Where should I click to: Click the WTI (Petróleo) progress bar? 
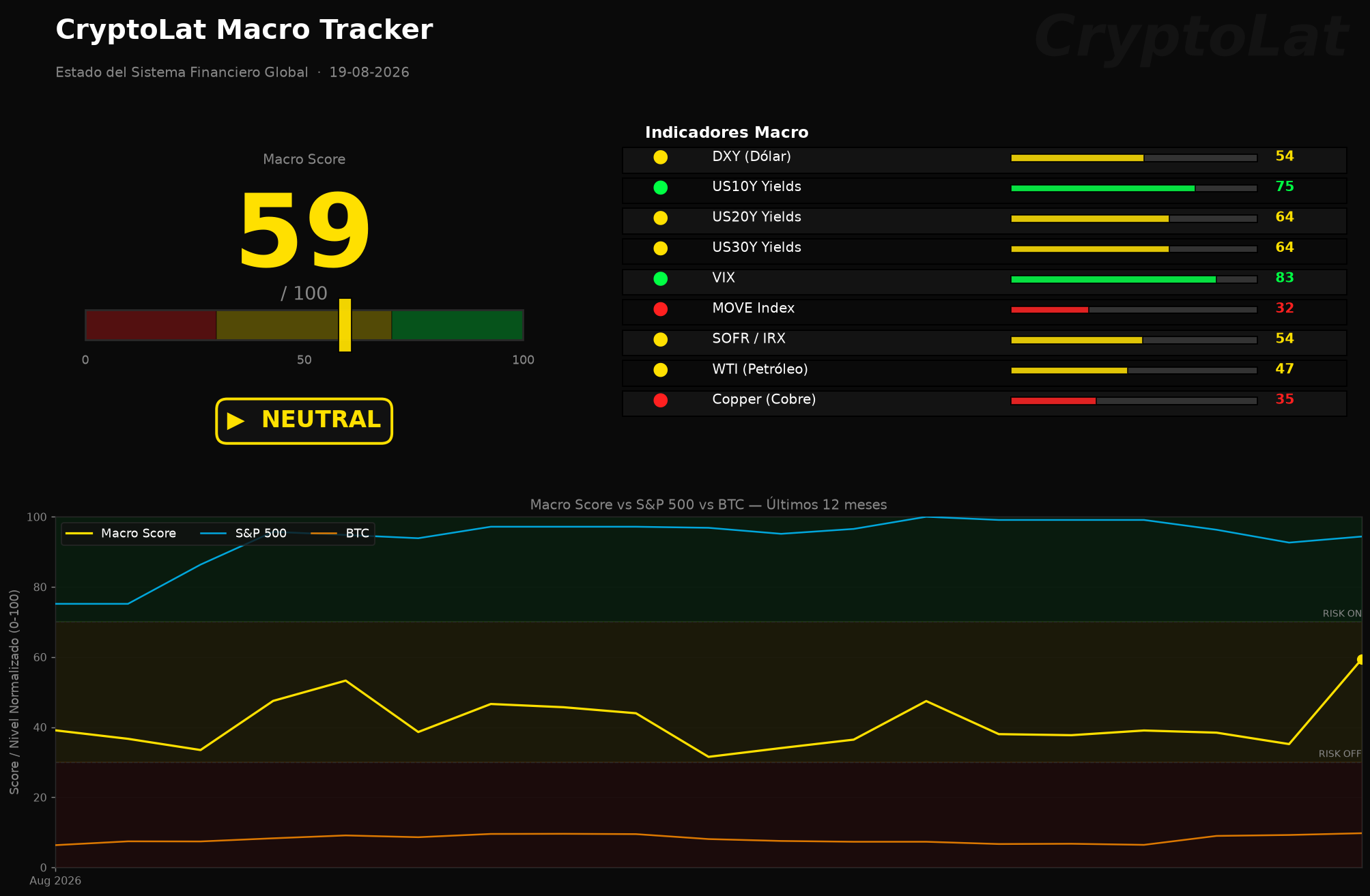pos(1134,371)
